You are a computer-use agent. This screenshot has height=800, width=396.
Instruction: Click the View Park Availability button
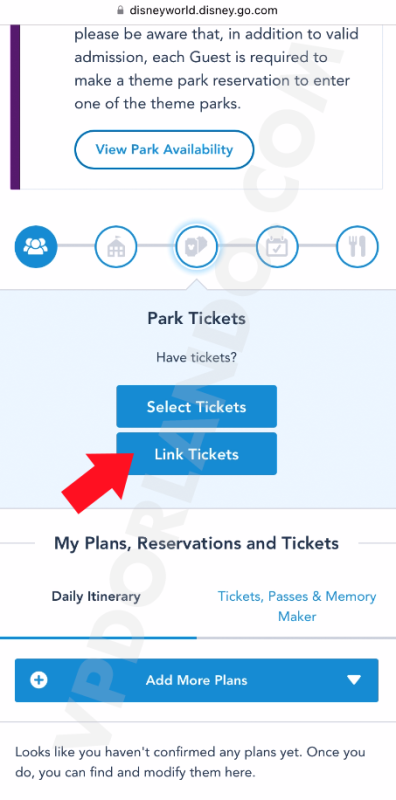[164, 149]
